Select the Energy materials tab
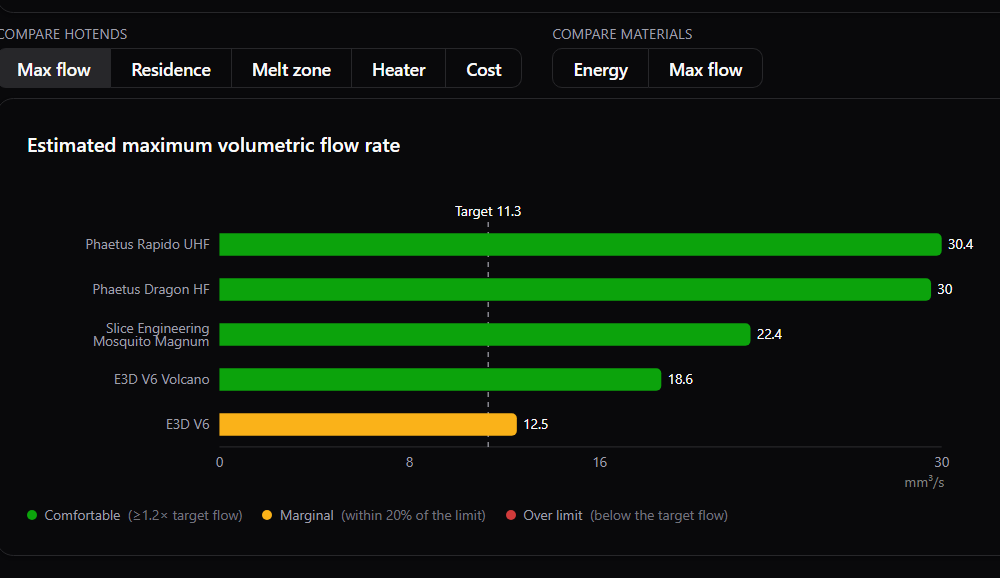This screenshot has height=578, width=1000. pos(600,69)
